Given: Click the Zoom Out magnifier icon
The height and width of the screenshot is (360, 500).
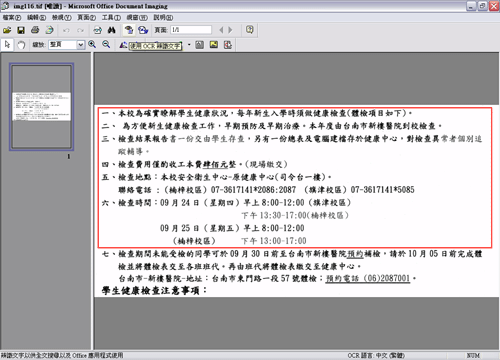Looking at the screenshot, I should (x=106, y=44).
